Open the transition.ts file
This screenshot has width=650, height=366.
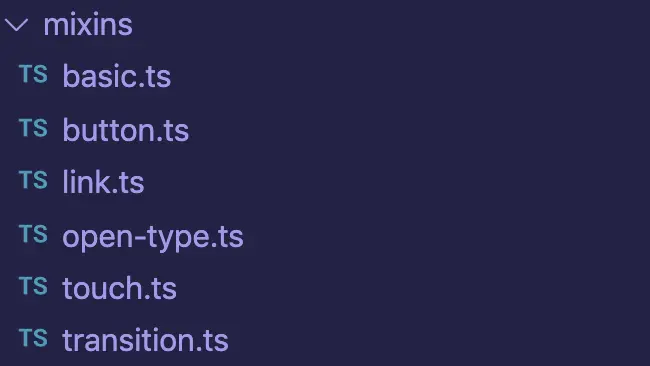pyautogui.click(x=146, y=340)
